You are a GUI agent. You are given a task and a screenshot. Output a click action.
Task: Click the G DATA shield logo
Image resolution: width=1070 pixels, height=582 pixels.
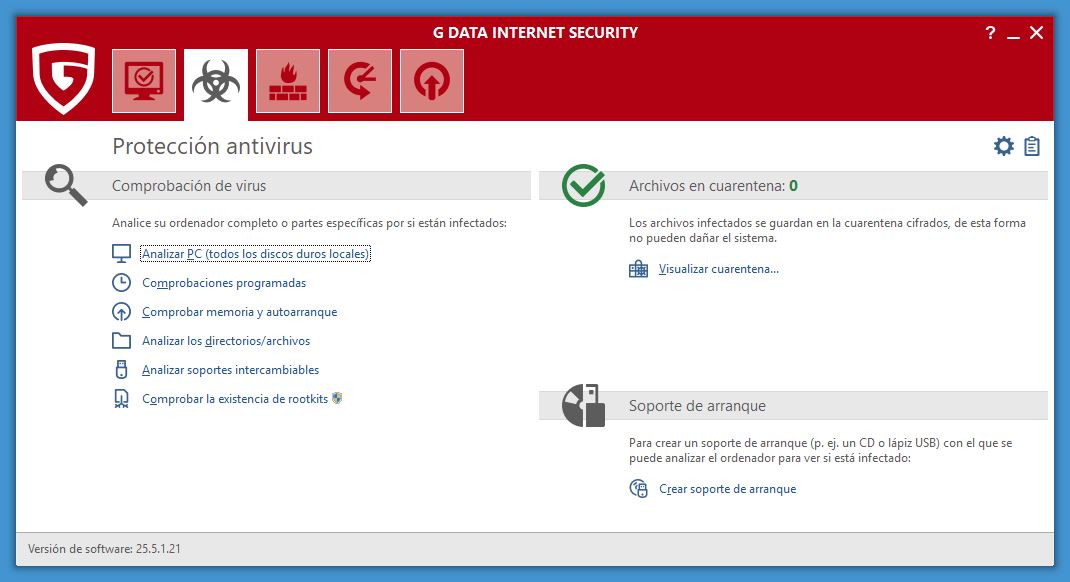(63, 78)
